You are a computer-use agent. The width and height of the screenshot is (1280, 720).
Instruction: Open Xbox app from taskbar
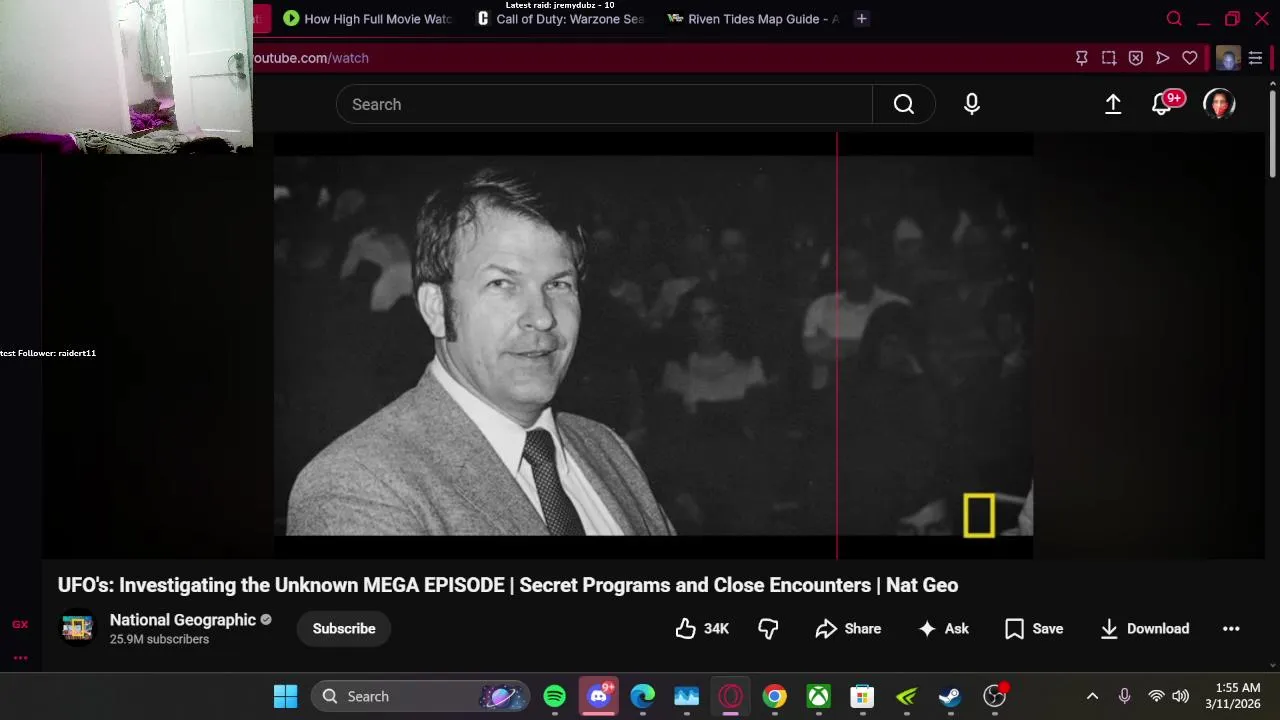[x=818, y=696]
